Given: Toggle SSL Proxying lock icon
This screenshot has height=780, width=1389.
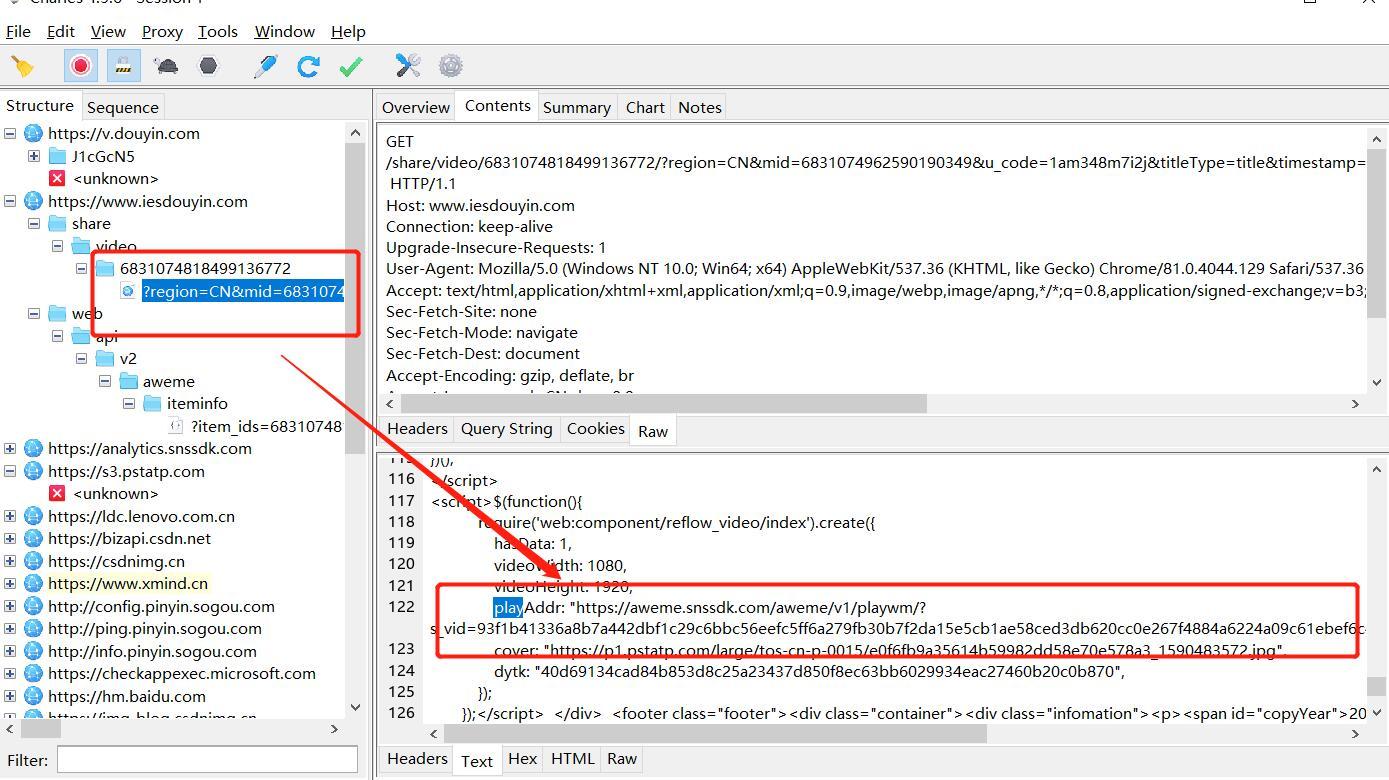Looking at the screenshot, I should (123, 66).
